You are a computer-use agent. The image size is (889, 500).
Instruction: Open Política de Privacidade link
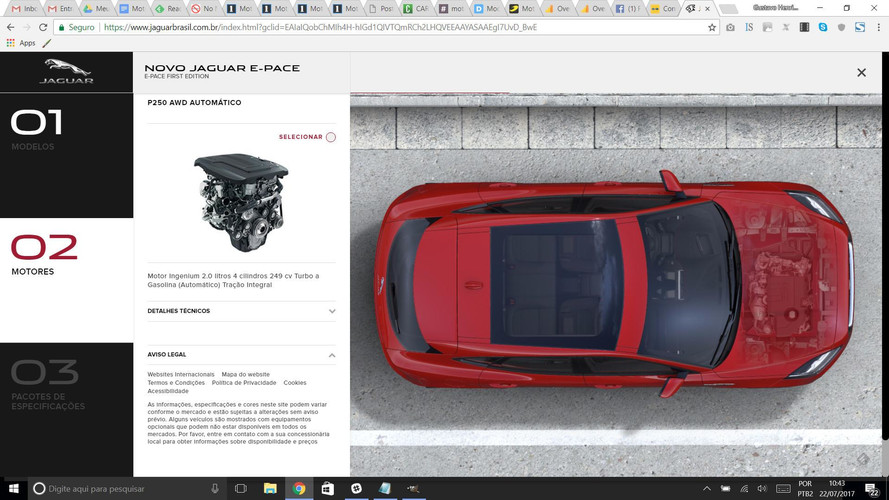244,383
